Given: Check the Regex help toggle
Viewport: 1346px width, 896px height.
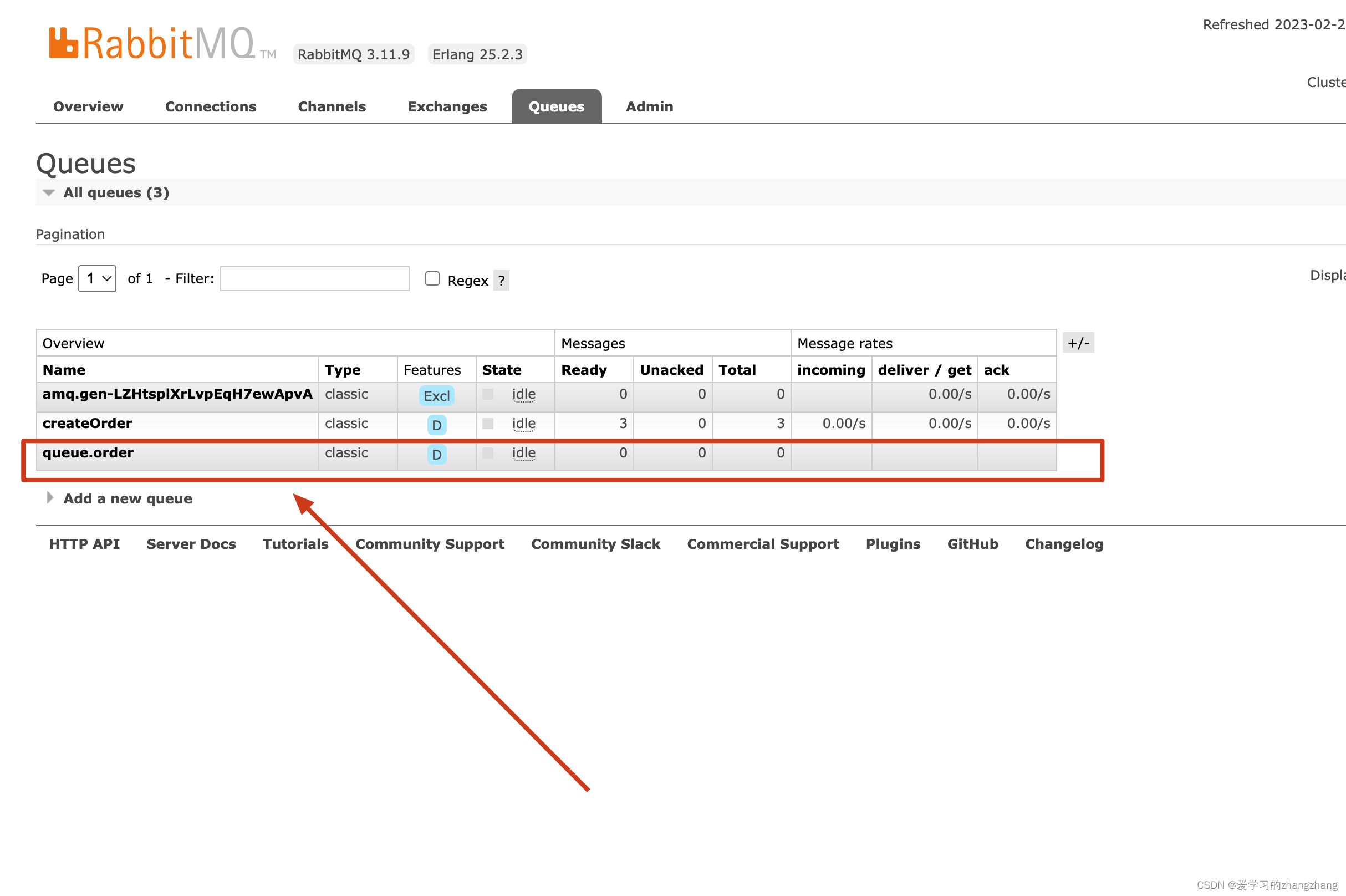Looking at the screenshot, I should point(502,280).
